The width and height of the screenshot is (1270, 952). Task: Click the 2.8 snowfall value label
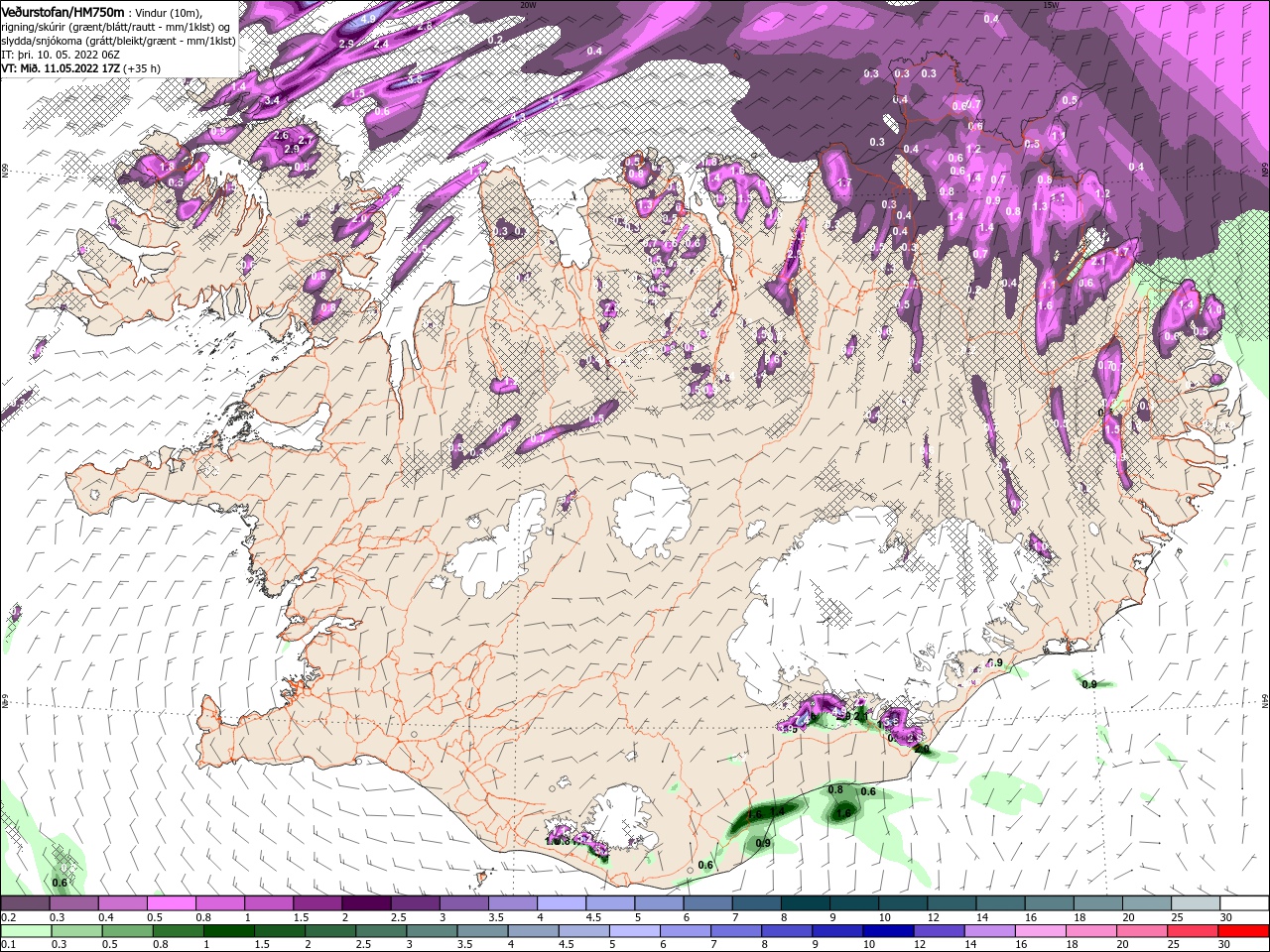[x=424, y=27]
